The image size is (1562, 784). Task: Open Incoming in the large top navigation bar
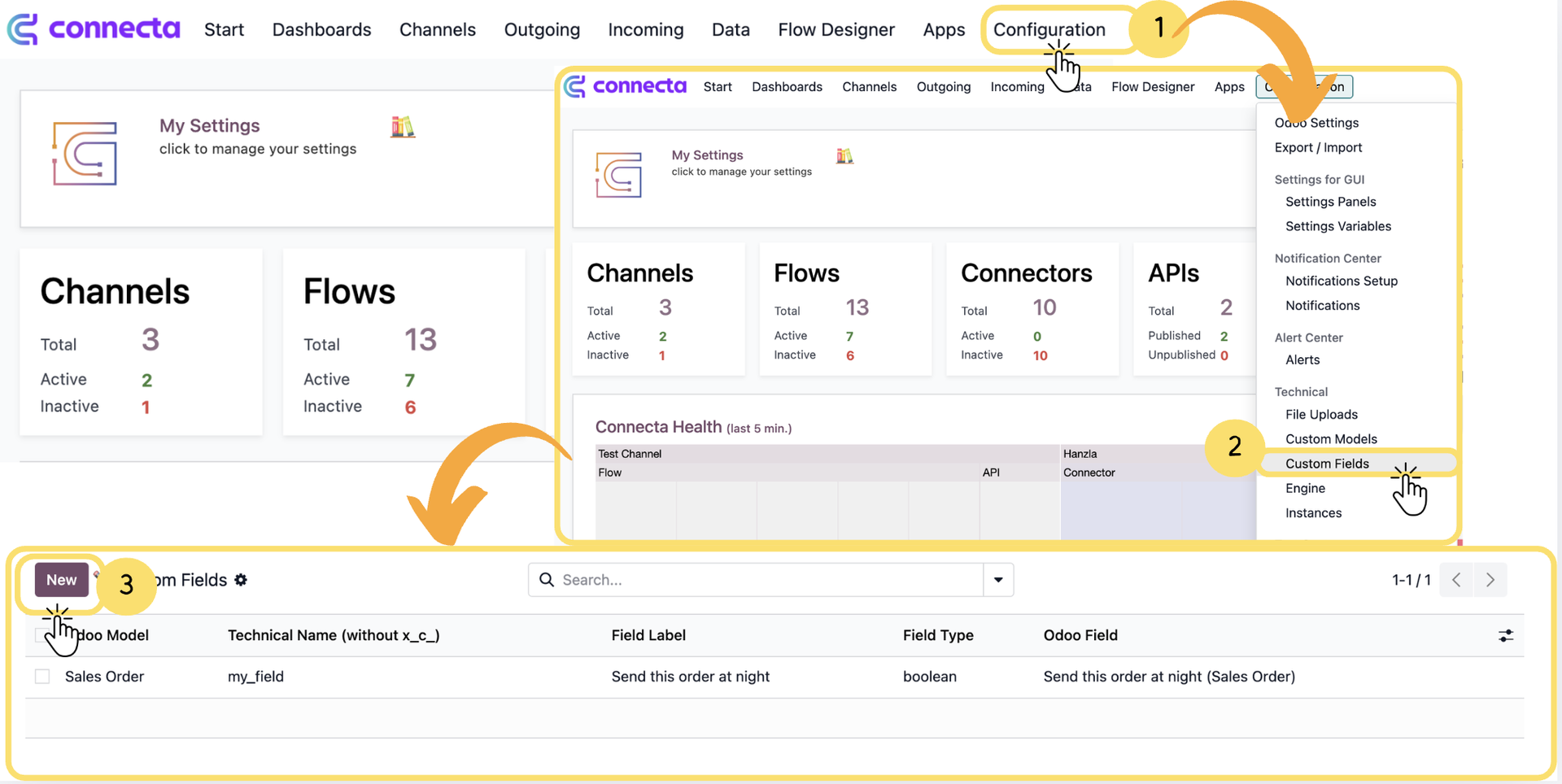pos(646,29)
